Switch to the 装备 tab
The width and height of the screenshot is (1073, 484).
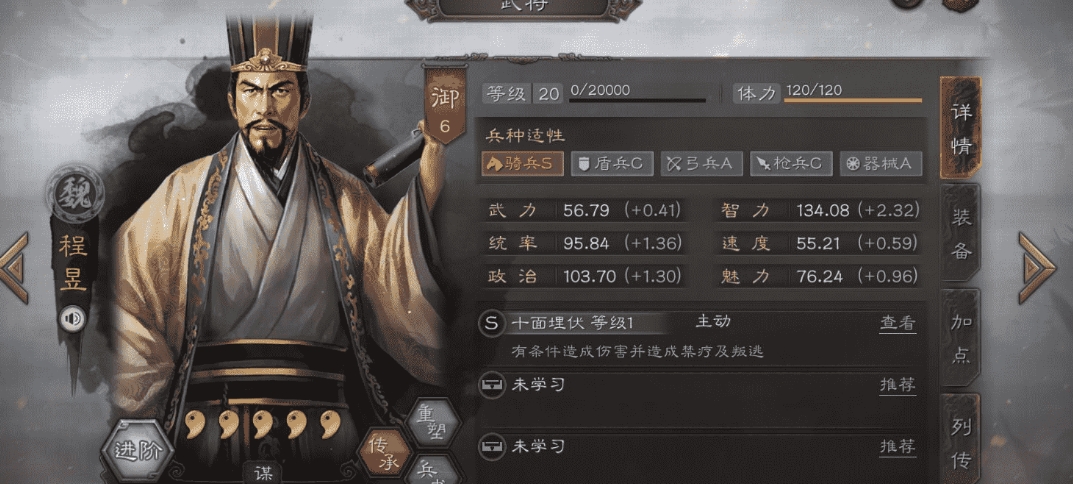click(961, 233)
